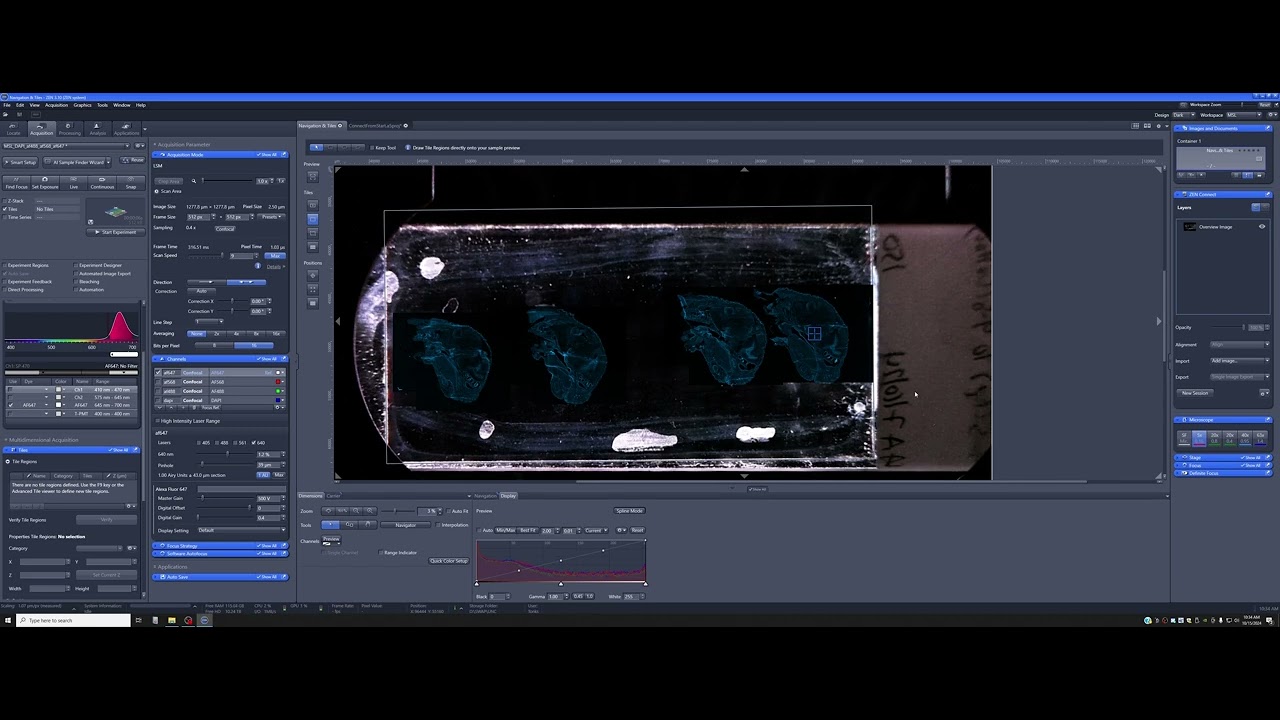Click the Find Focus icon button
Viewport: 1280px width, 720px height.
[16, 182]
